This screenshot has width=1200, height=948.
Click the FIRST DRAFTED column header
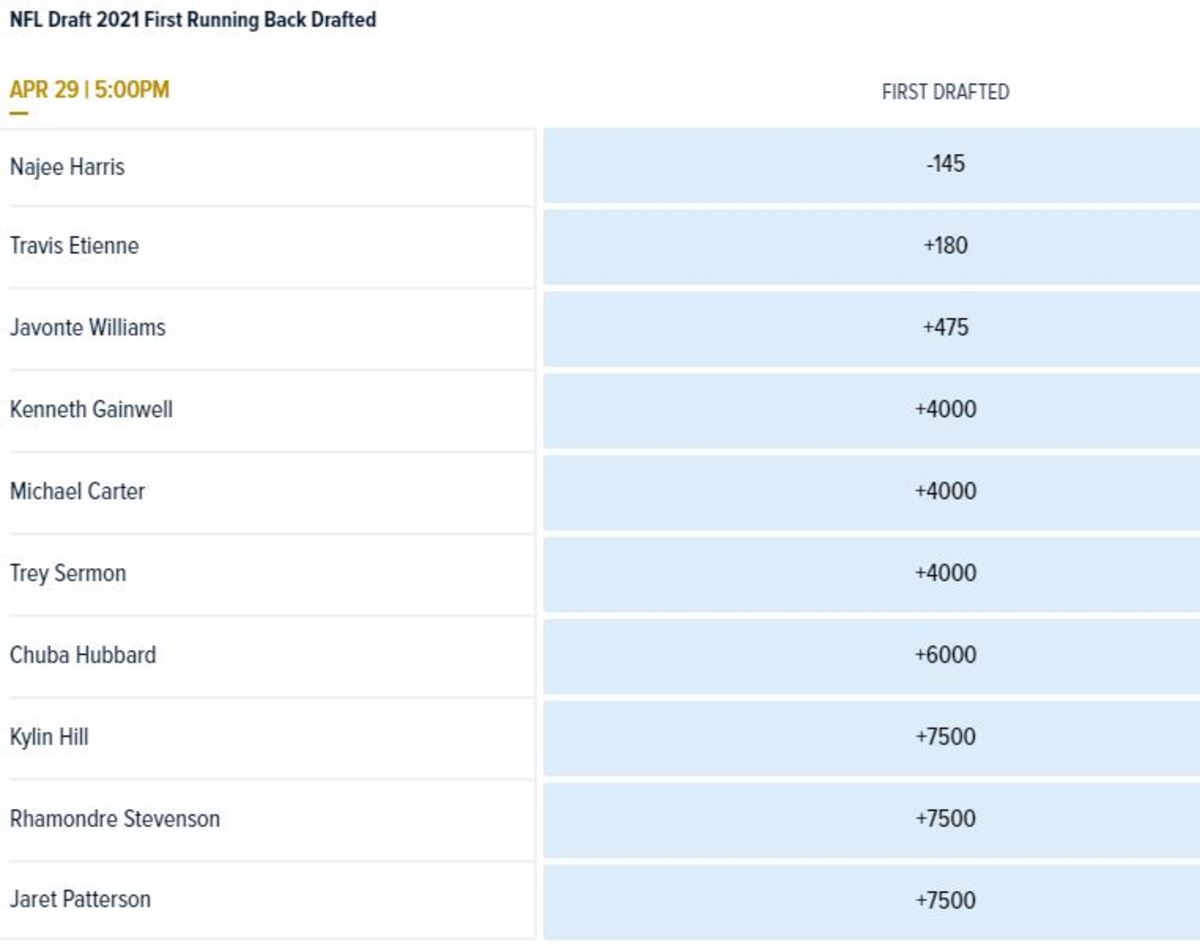tap(945, 92)
